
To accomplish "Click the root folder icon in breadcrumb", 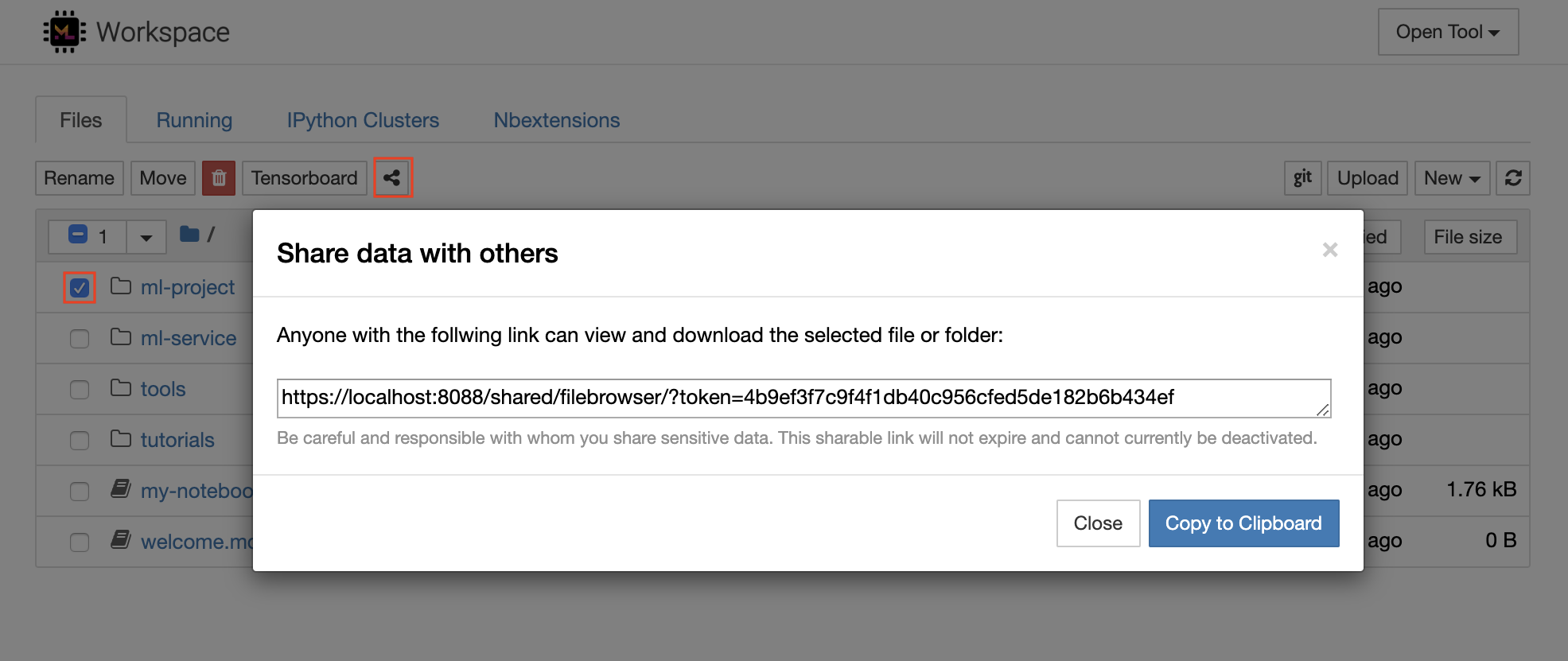I will click(x=189, y=235).
